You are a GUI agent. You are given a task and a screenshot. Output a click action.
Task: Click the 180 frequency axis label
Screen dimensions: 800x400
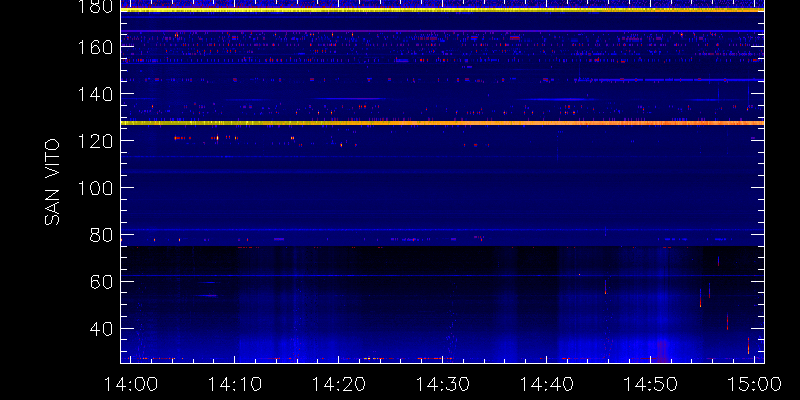click(x=95, y=7)
